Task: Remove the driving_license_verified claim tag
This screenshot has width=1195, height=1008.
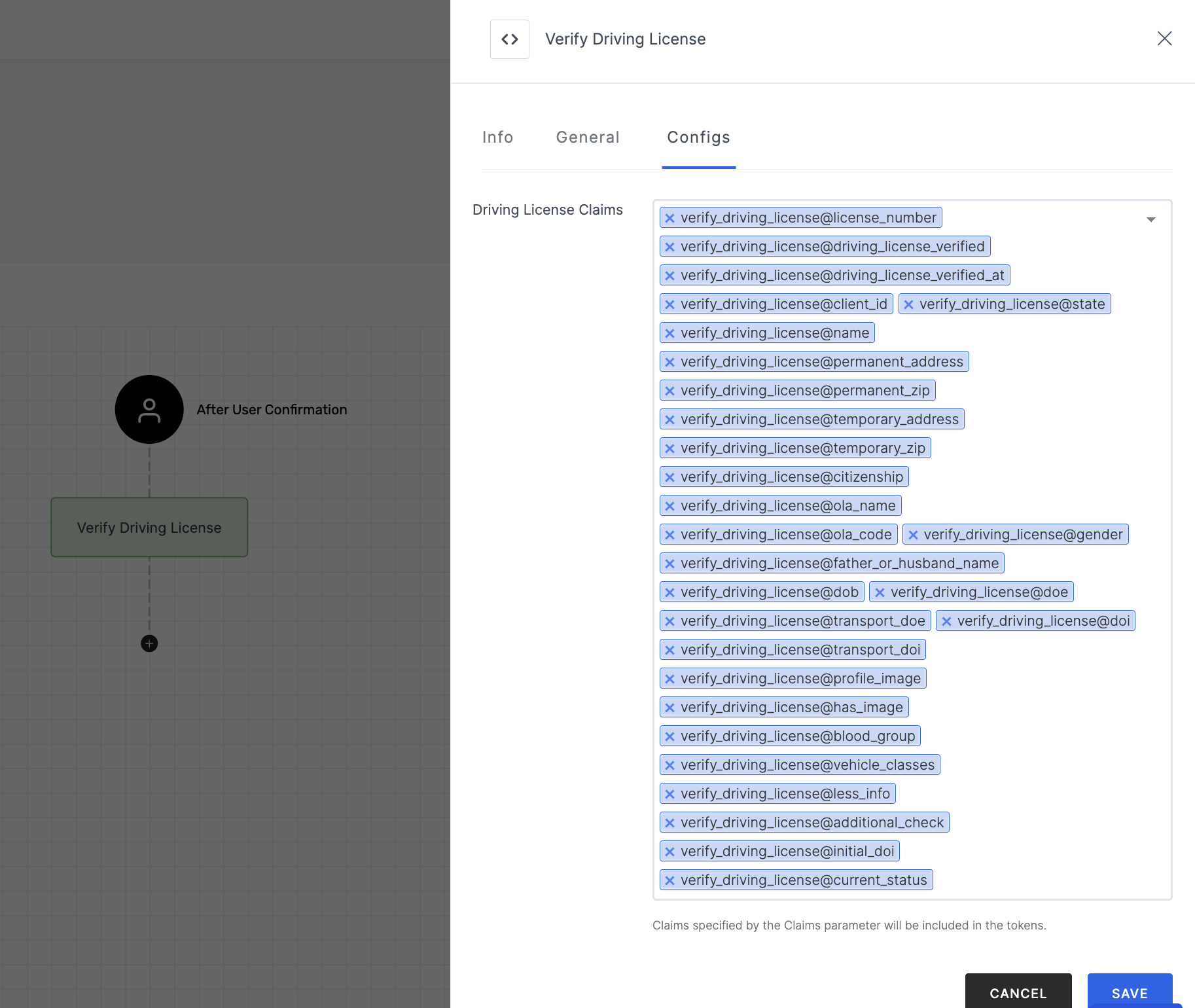Action: (669, 247)
